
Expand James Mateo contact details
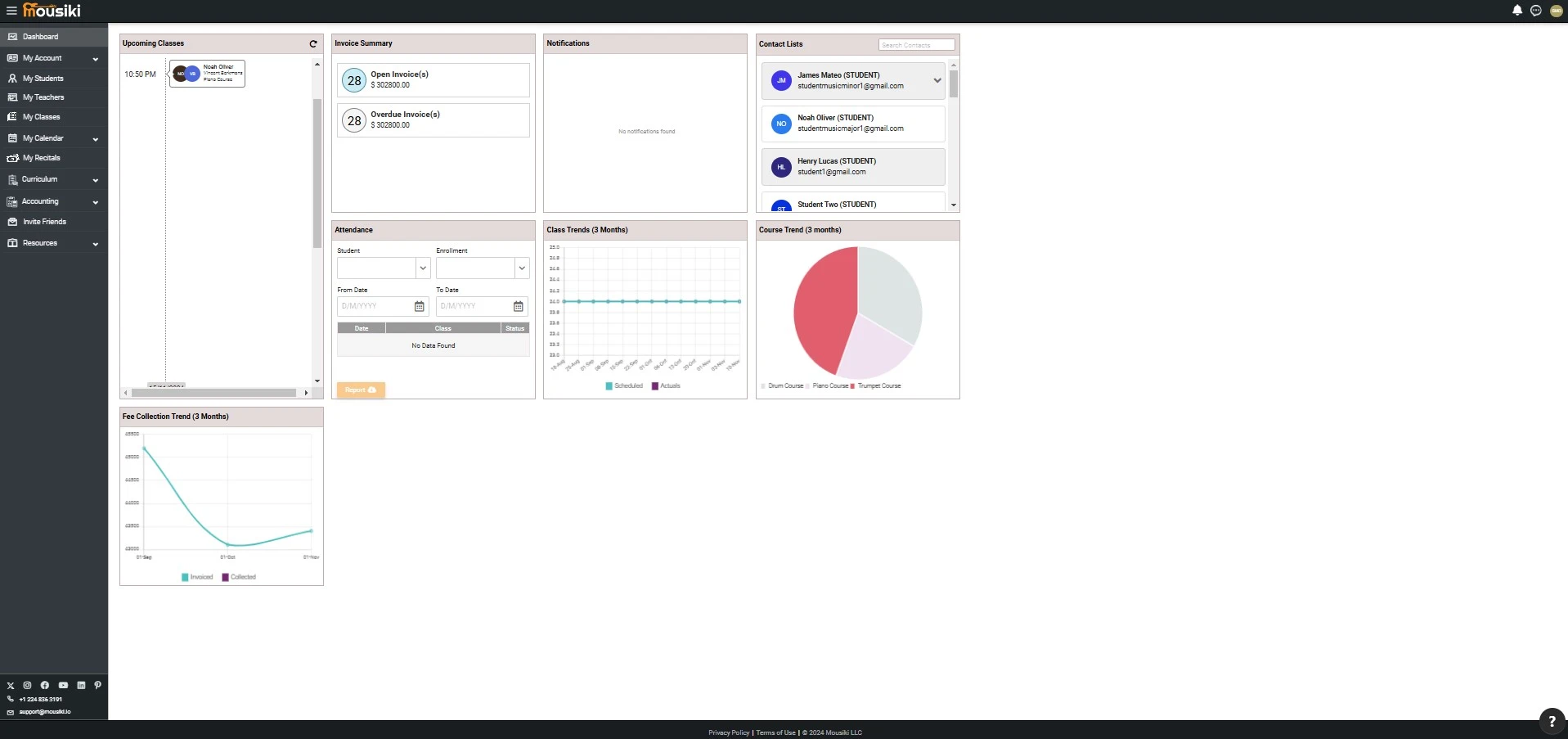click(x=937, y=80)
